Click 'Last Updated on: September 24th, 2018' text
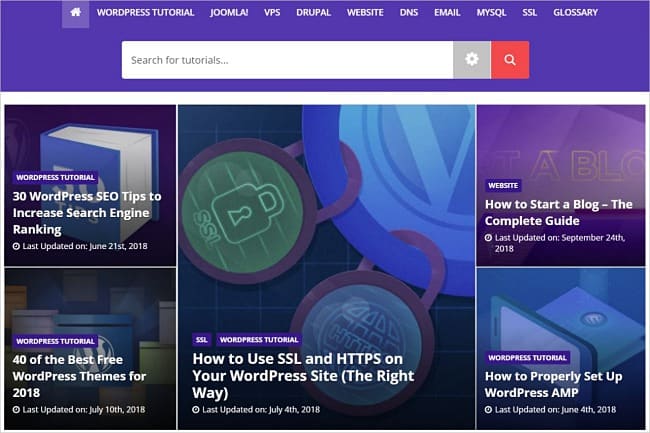 [560, 243]
